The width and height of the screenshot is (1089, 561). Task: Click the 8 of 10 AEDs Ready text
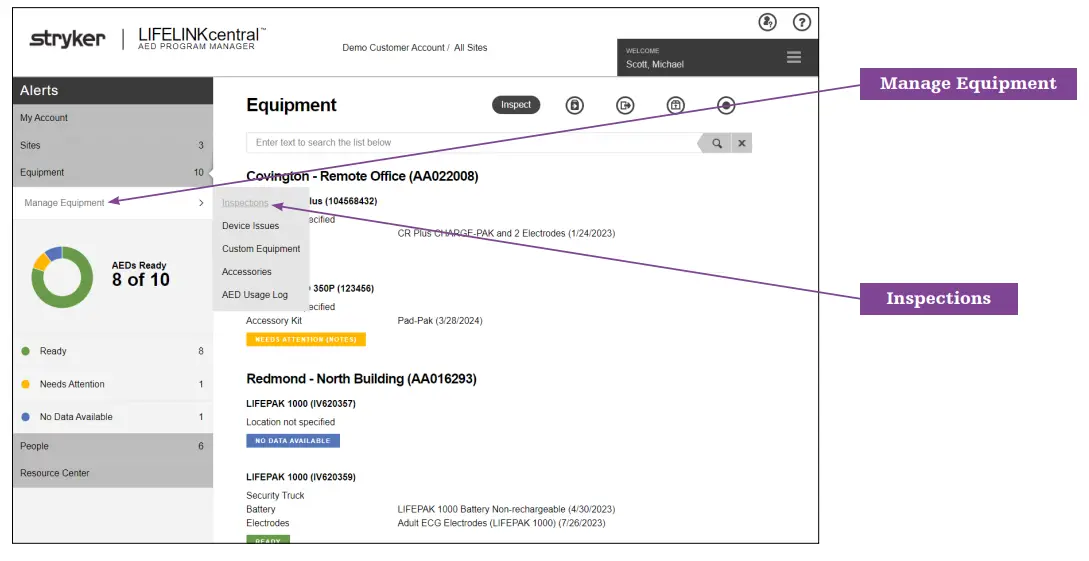(140, 280)
